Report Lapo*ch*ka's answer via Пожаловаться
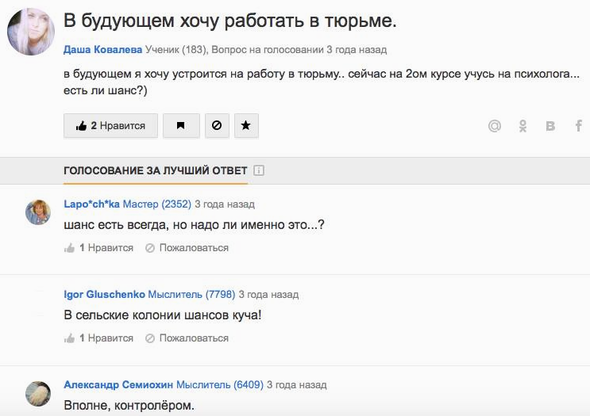This screenshot has height=416, width=590. click(x=187, y=248)
